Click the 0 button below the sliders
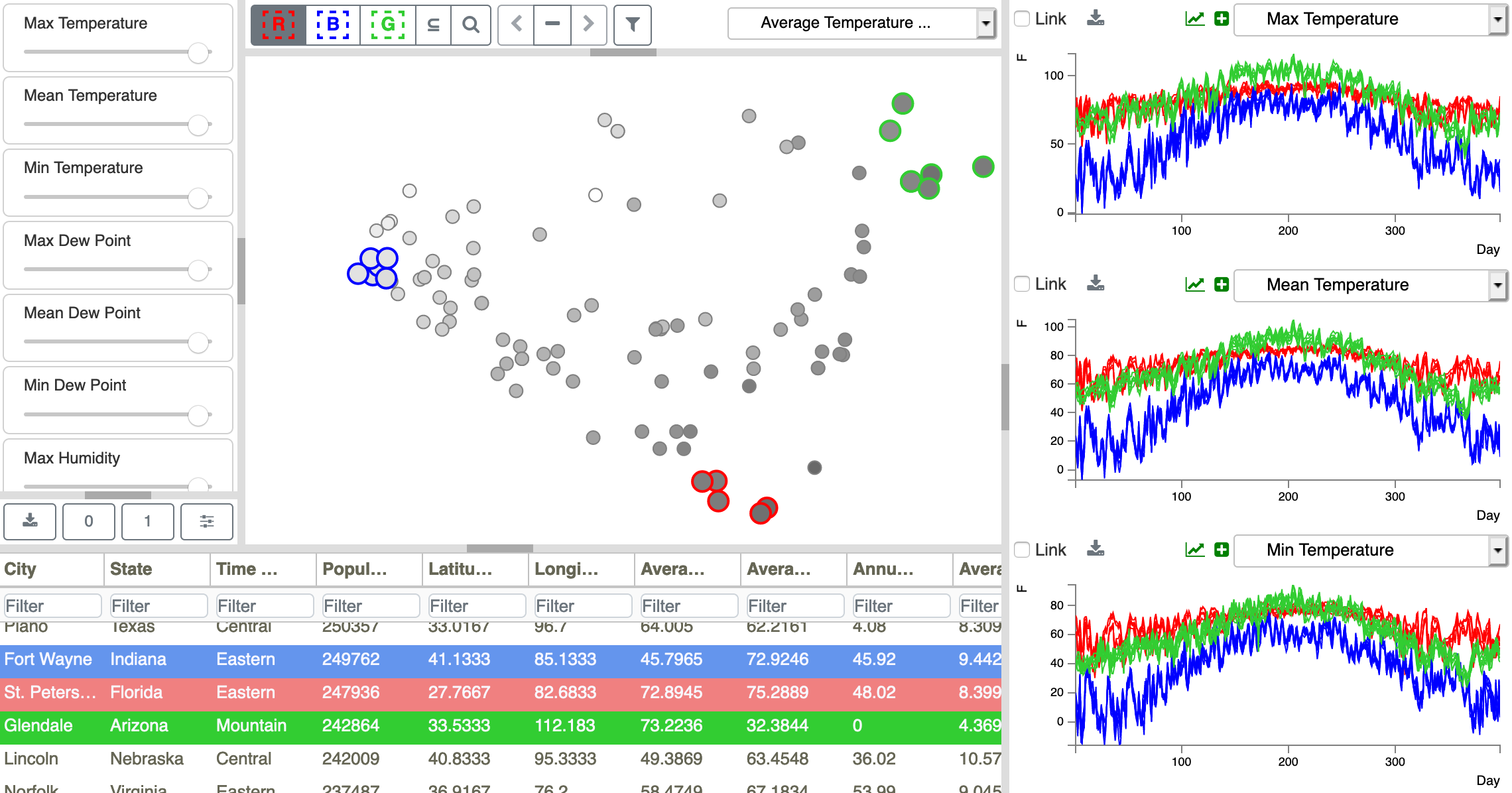The width and height of the screenshot is (1512, 793). coord(89,521)
